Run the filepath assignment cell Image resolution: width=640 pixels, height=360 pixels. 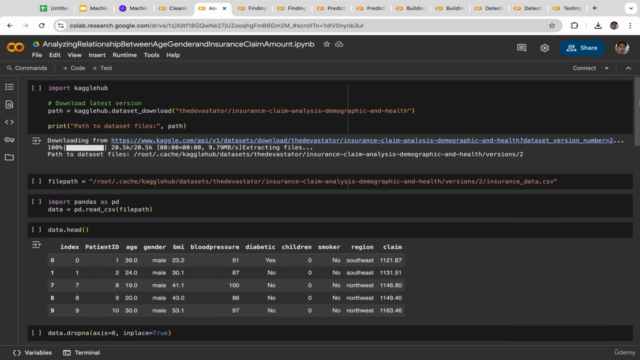[x=36, y=181]
